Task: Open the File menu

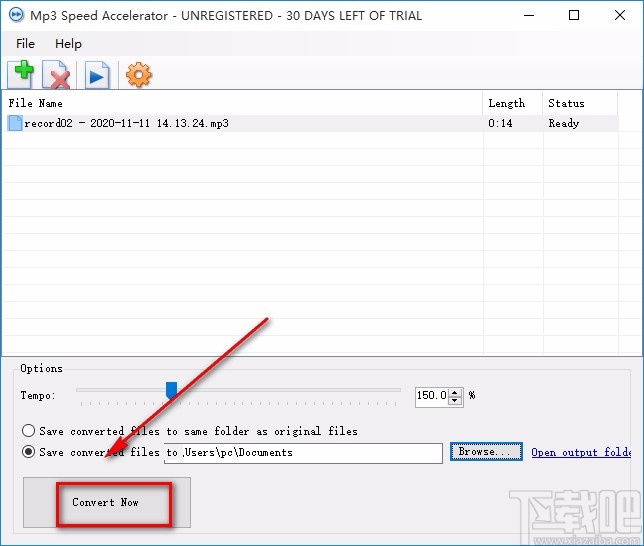Action: [25, 44]
